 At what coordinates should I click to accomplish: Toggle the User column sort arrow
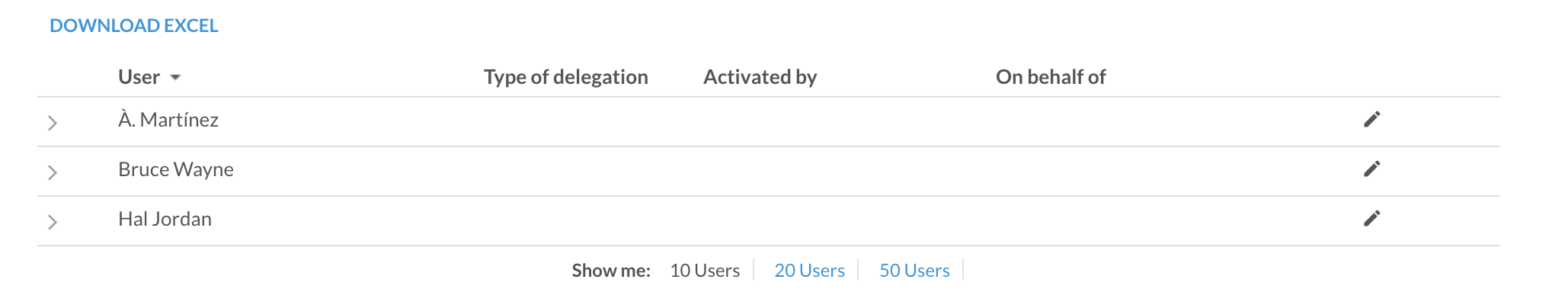175,78
